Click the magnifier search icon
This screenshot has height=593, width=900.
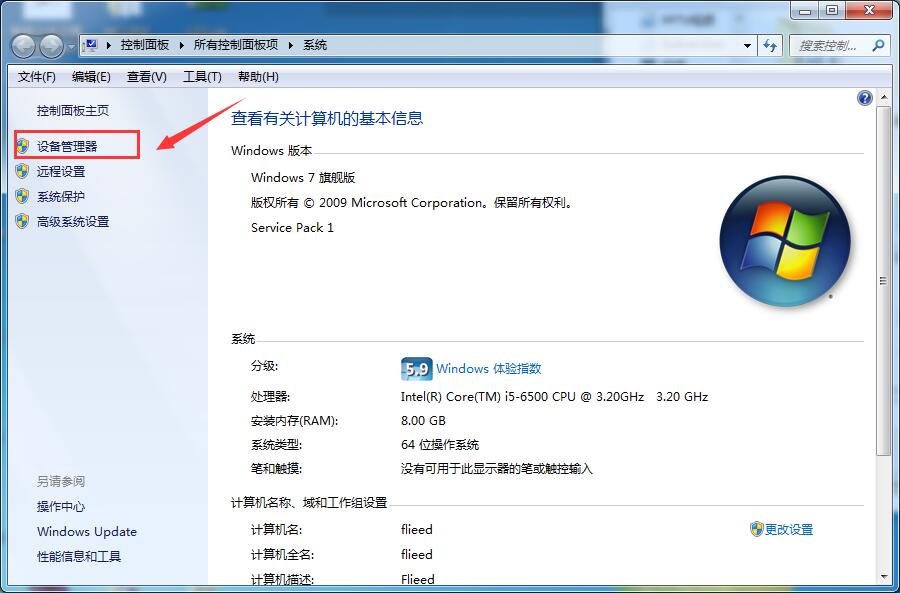pos(878,45)
